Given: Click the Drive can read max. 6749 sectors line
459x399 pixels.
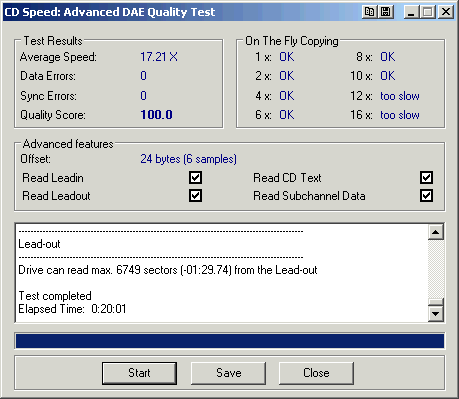Looking at the screenshot, I should click(x=168, y=270).
